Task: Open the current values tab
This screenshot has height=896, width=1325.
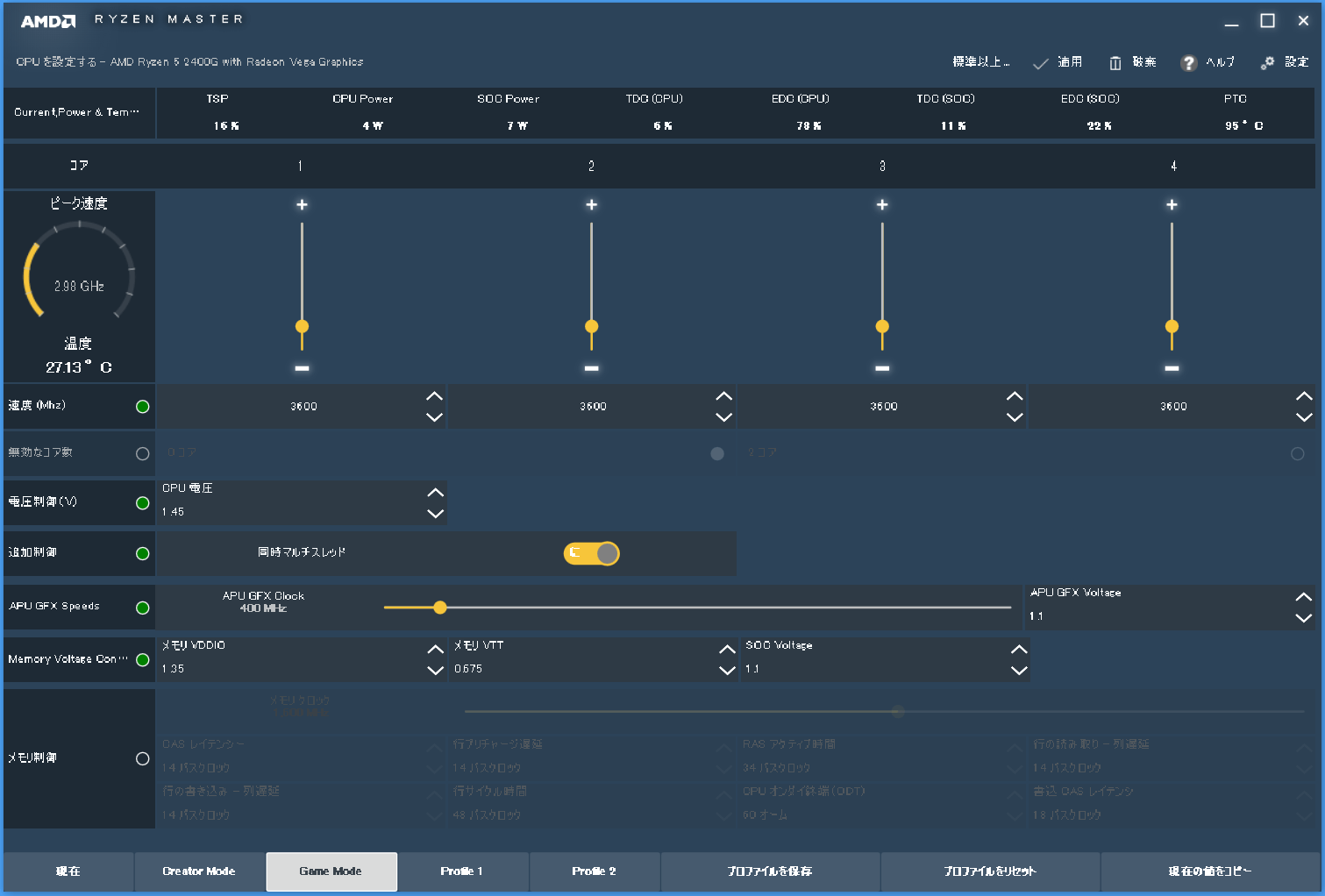Action: coord(68,871)
